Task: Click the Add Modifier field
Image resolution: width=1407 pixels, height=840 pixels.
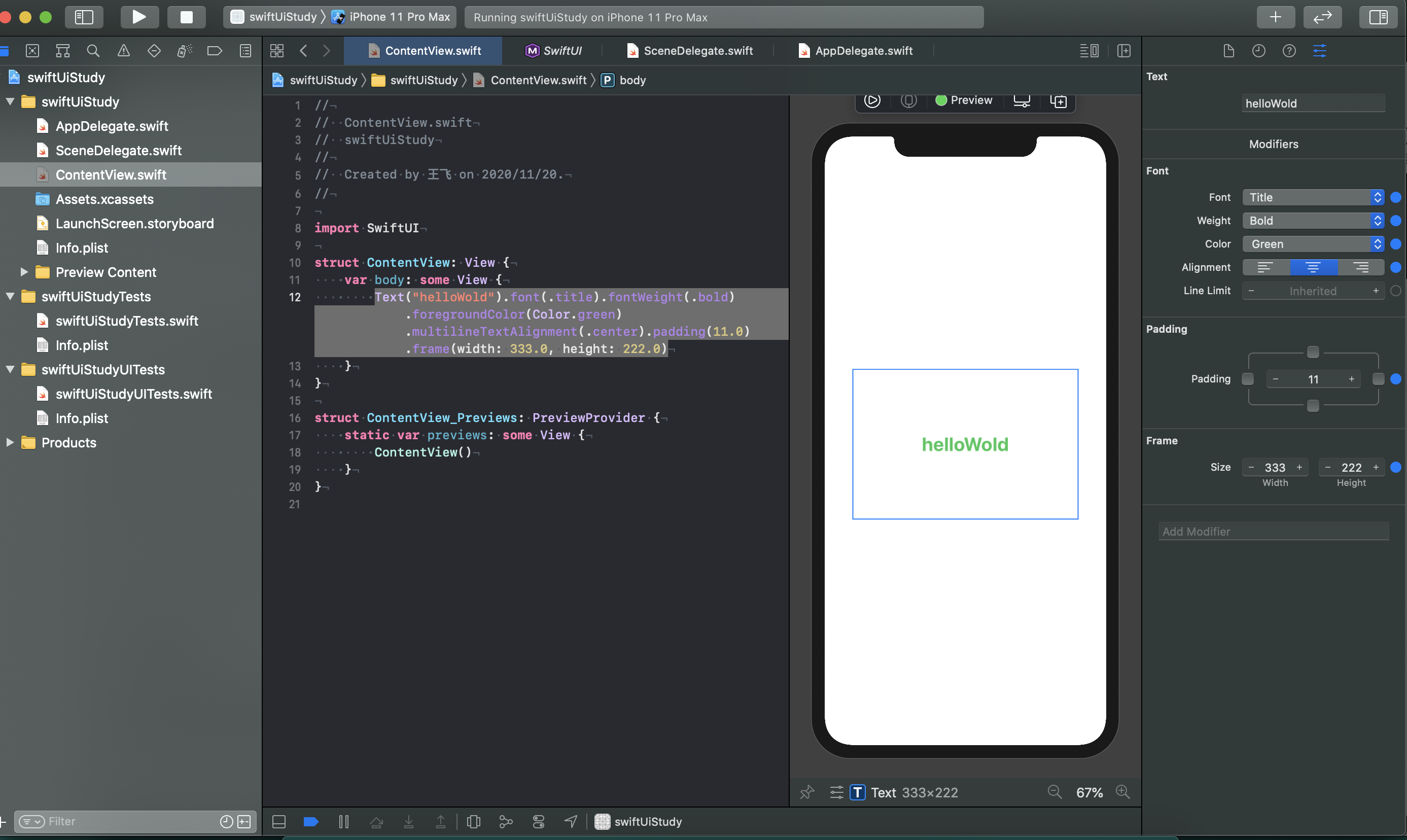Action: [1274, 531]
